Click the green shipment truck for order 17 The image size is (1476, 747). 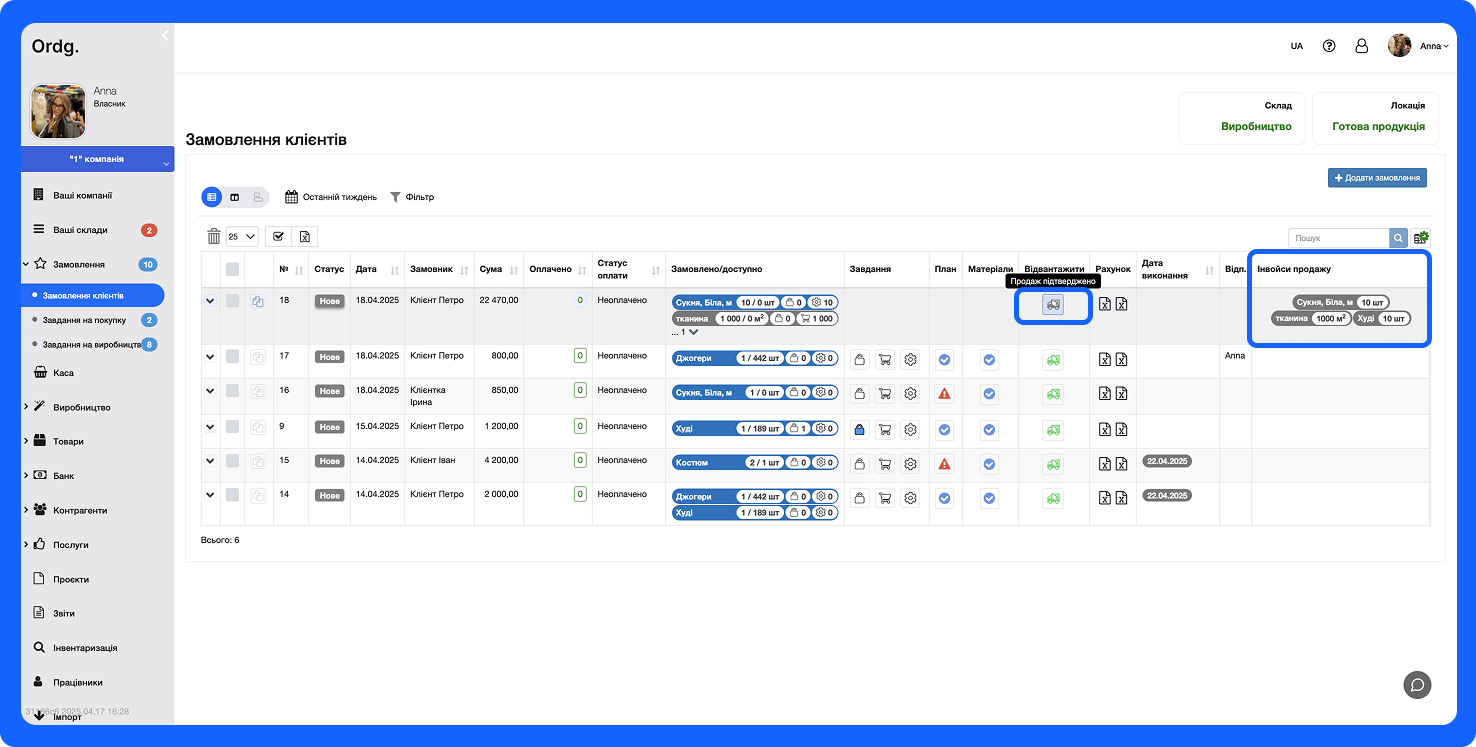[1052, 361]
